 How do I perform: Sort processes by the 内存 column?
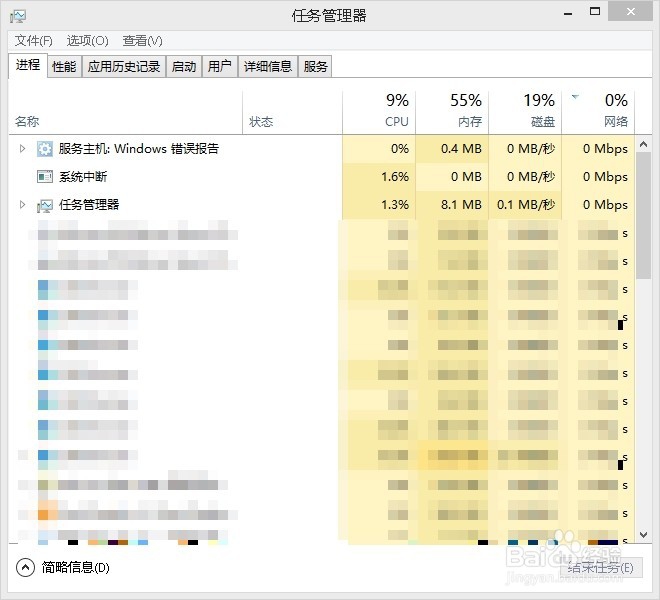pyautogui.click(x=452, y=113)
